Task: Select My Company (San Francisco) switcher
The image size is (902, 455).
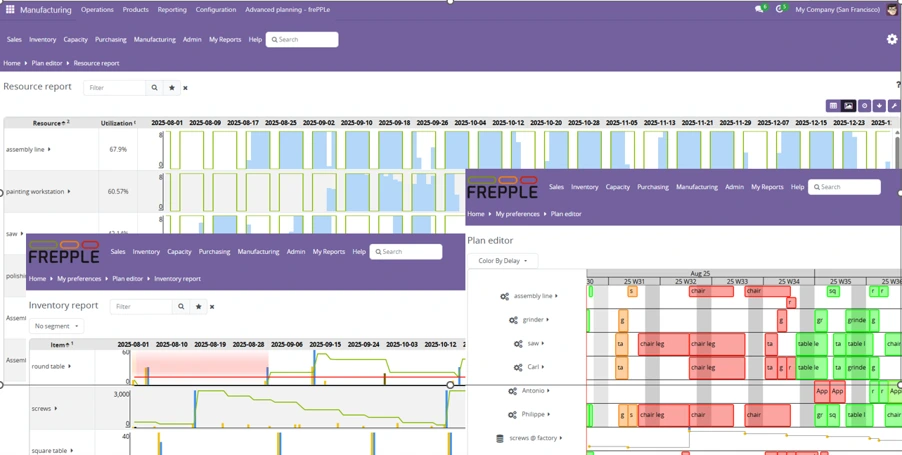Action: click(837, 10)
